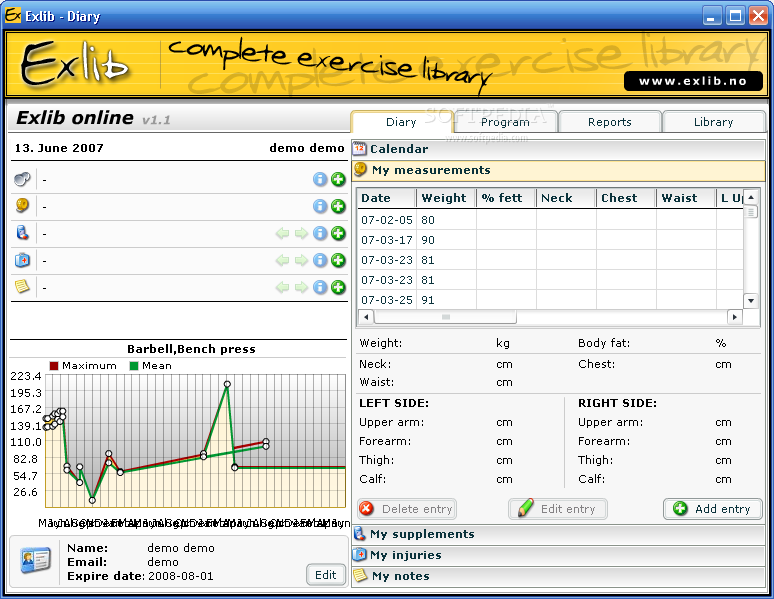Sort by the Date column header
Image resolution: width=774 pixels, height=599 pixels.
387,198
